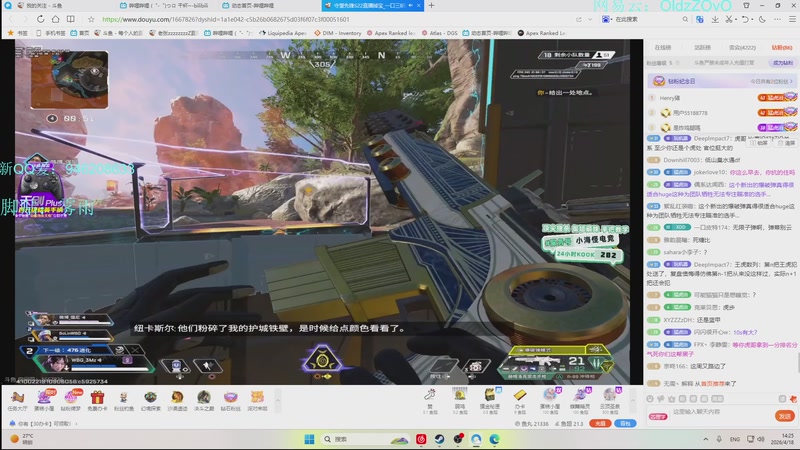Screen dimensions: 800x450
Task: Open a new browser tab
Action: [431, 6]
